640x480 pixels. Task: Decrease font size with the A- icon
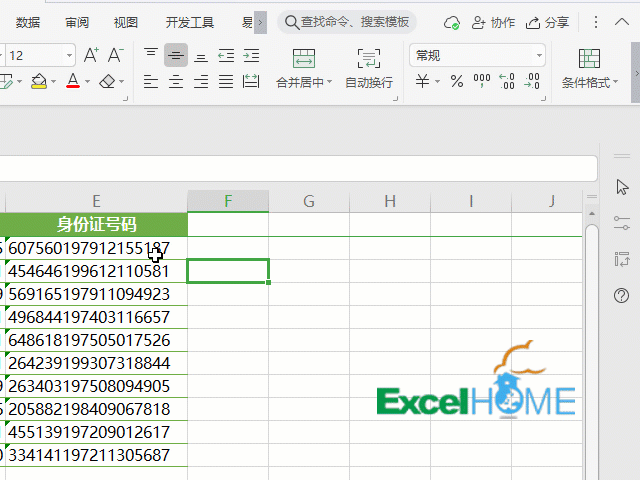tap(116, 55)
